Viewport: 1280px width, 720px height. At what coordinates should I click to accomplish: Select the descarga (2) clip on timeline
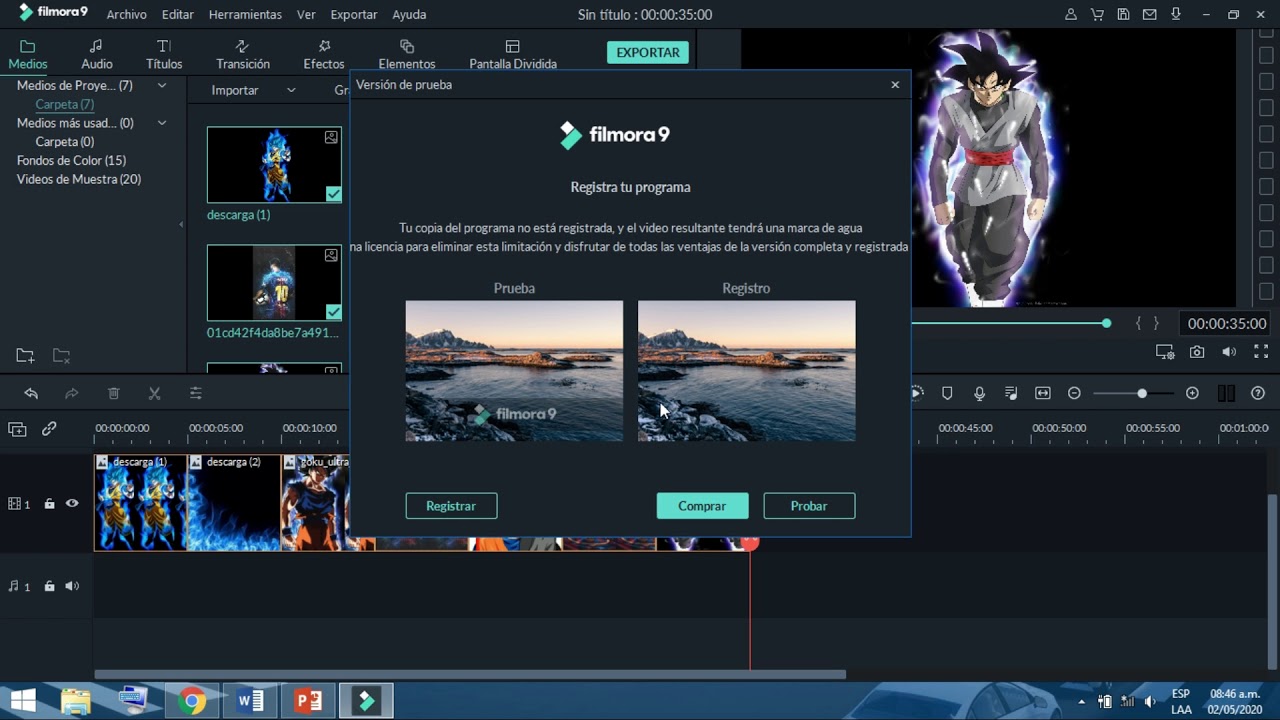pos(234,503)
